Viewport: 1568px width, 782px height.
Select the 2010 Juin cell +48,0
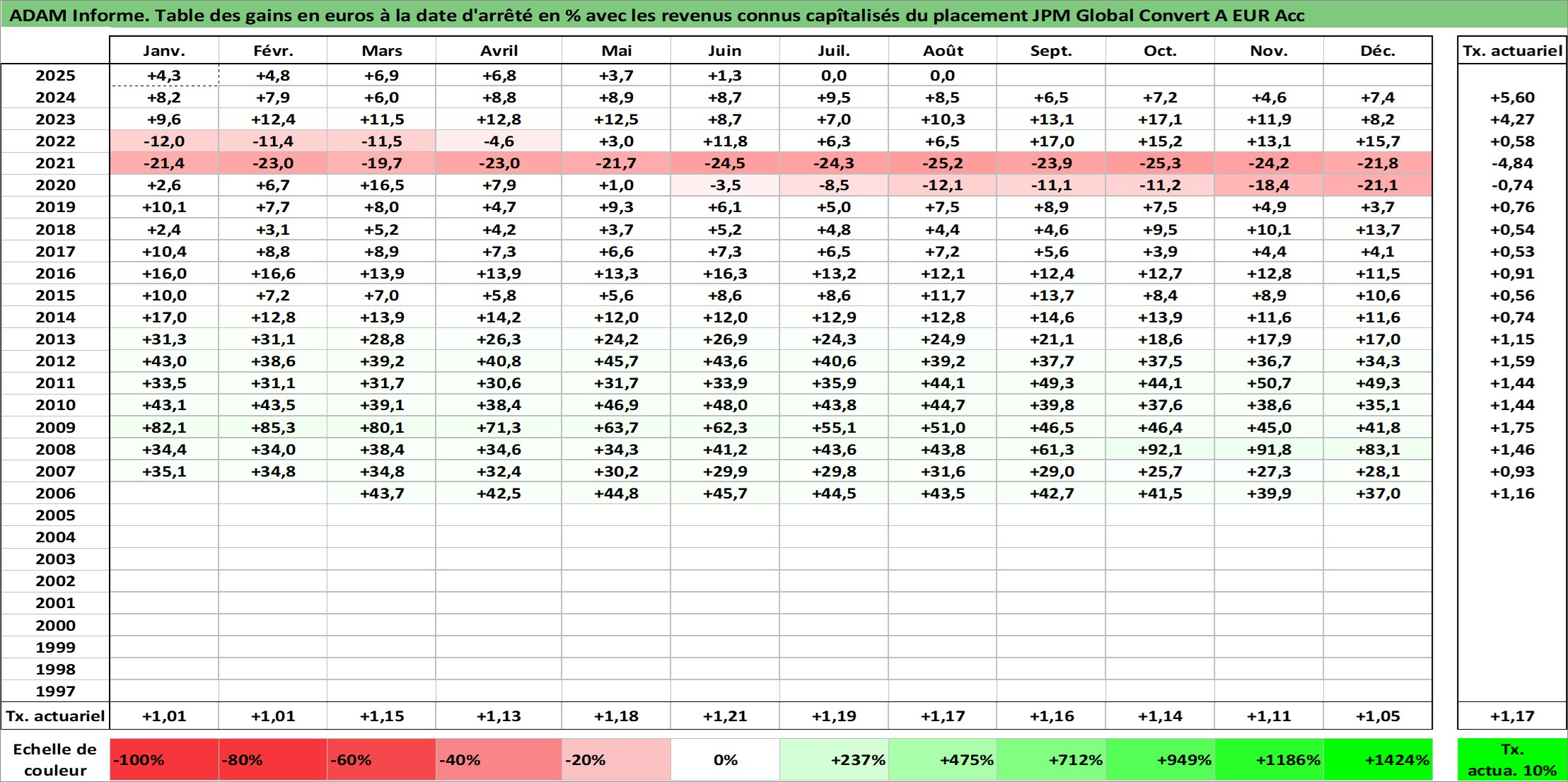(x=725, y=405)
